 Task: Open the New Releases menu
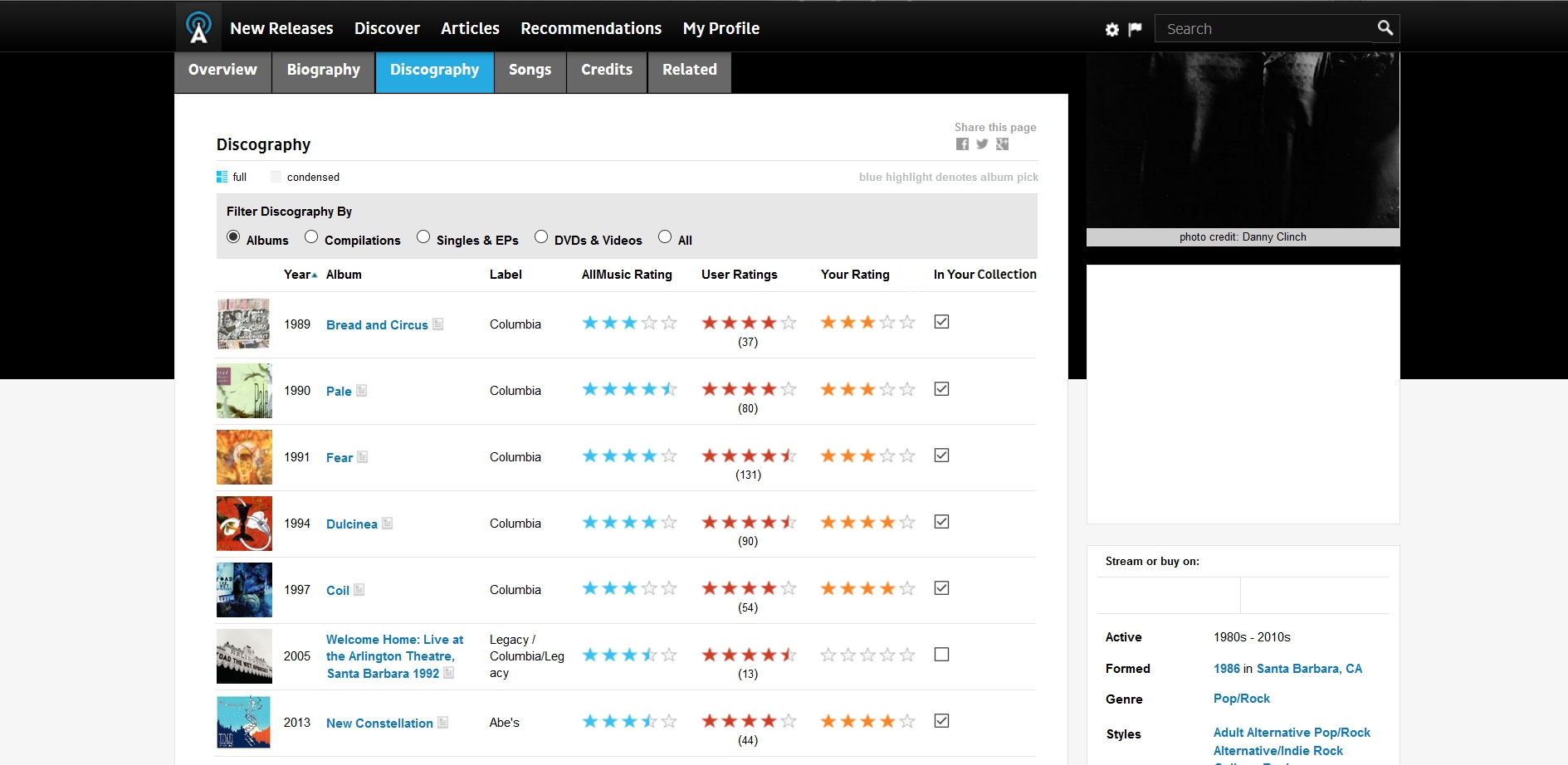[x=281, y=28]
